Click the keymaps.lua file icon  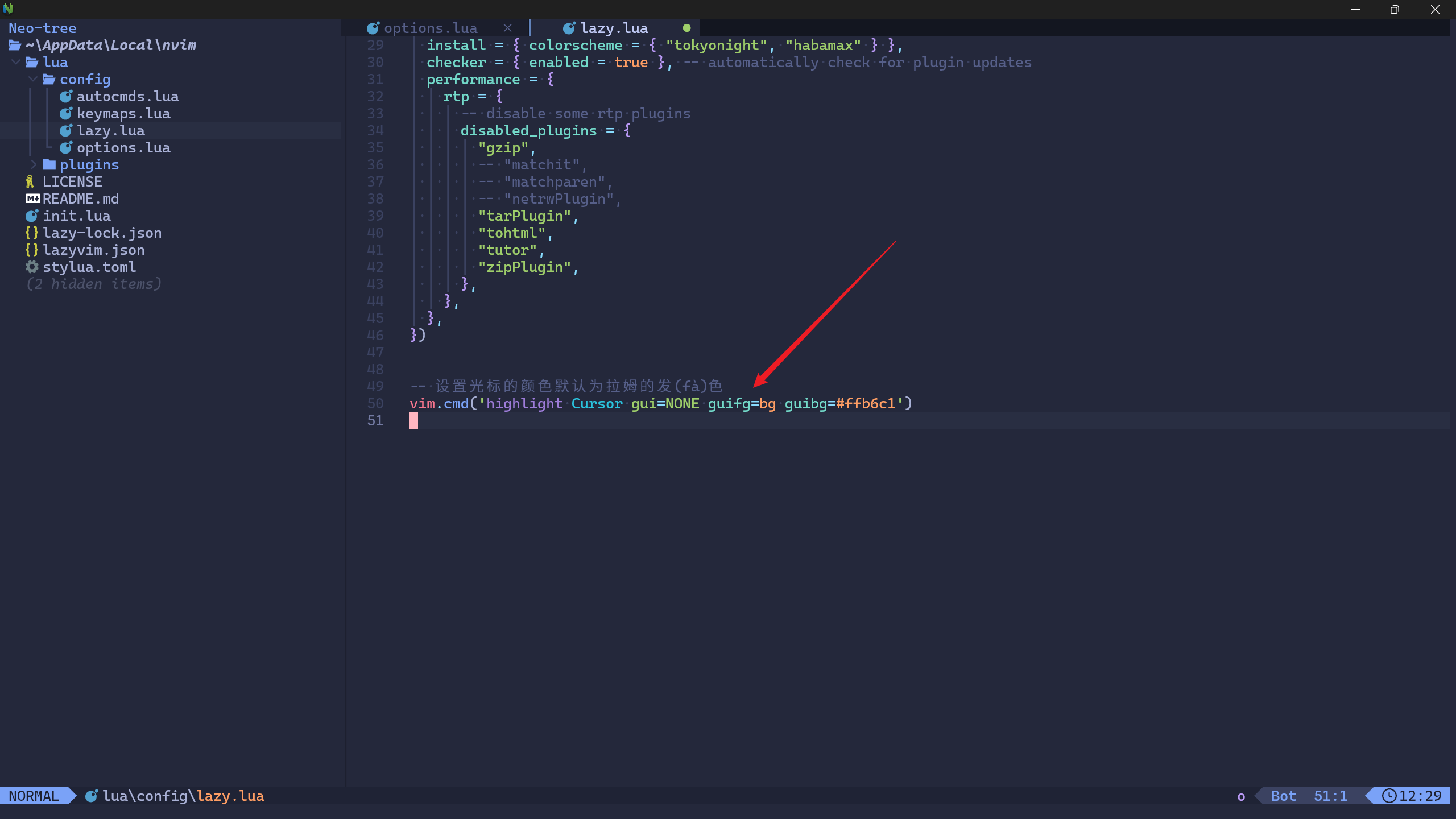[66, 113]
